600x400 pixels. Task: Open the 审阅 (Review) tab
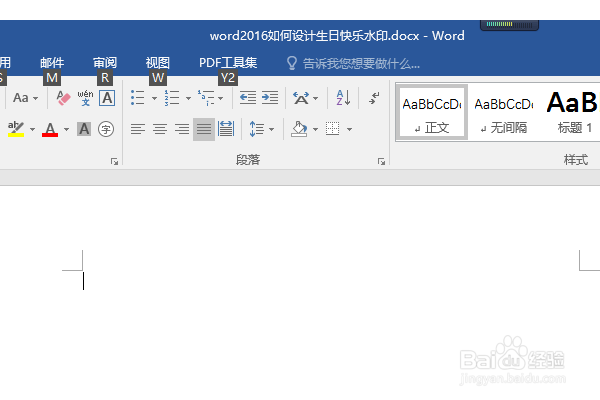(x=105, y=63)
